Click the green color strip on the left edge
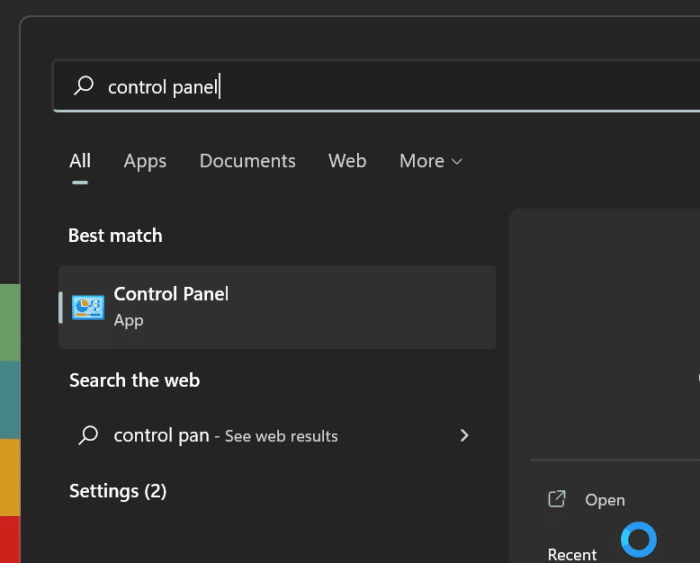This screenshot has height=563, width=700. click(x=9, y=322)
